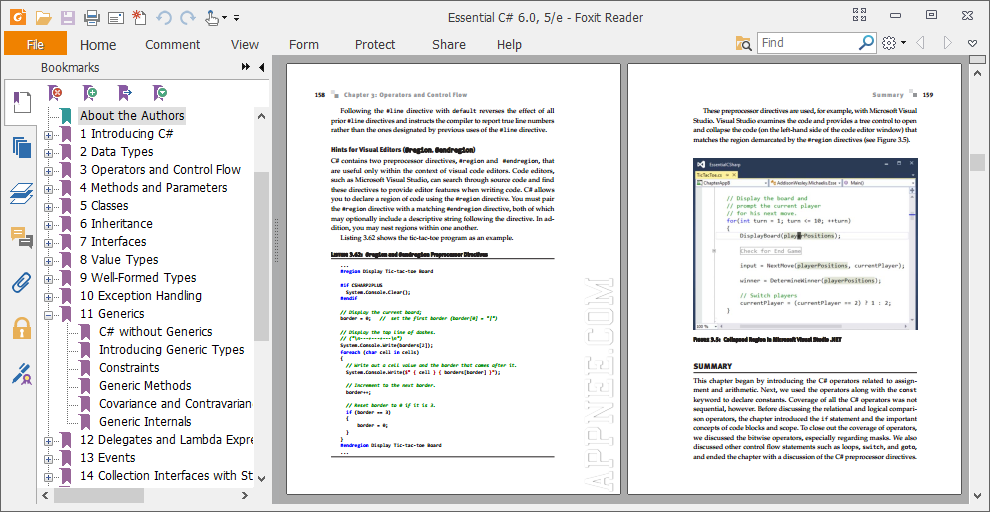Screen dimensions: 990x512
Task: Expand the 5 Classes bookmark
Action: 48,206
